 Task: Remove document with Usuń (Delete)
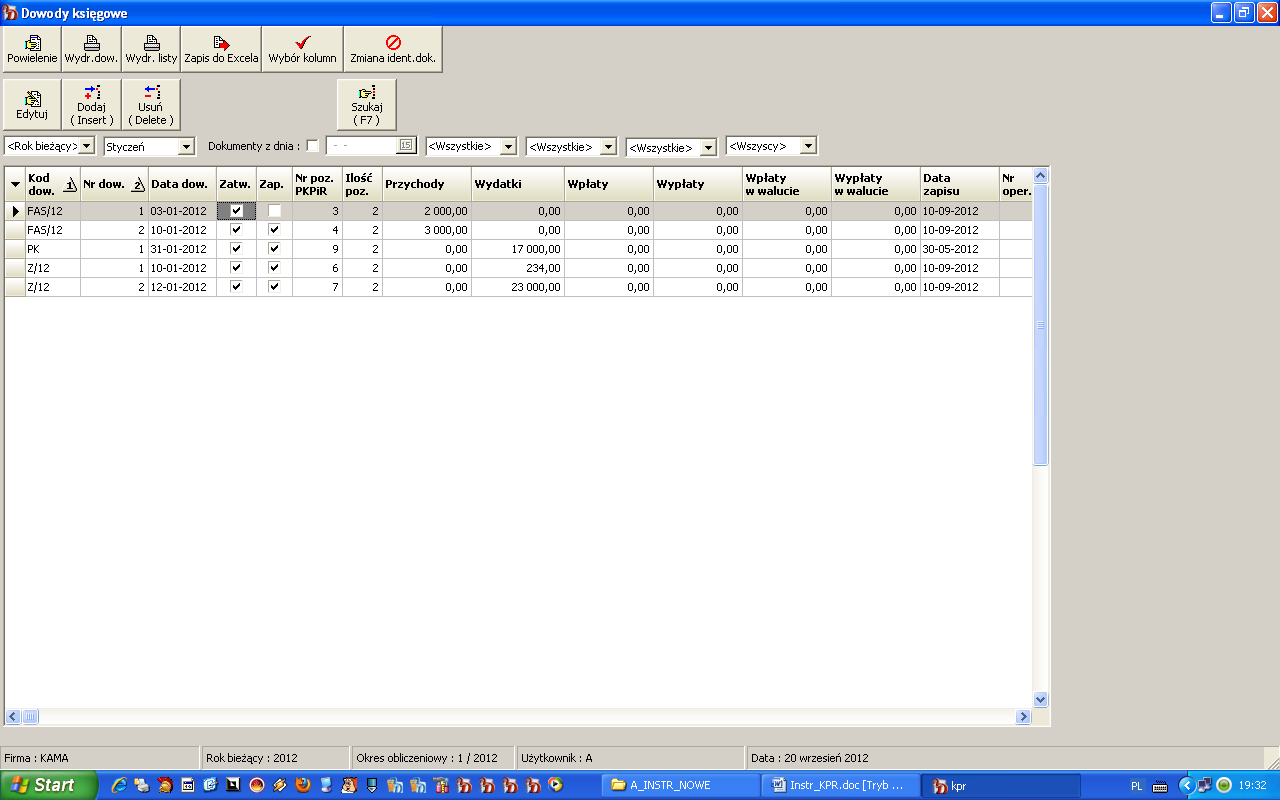point(151,105)
